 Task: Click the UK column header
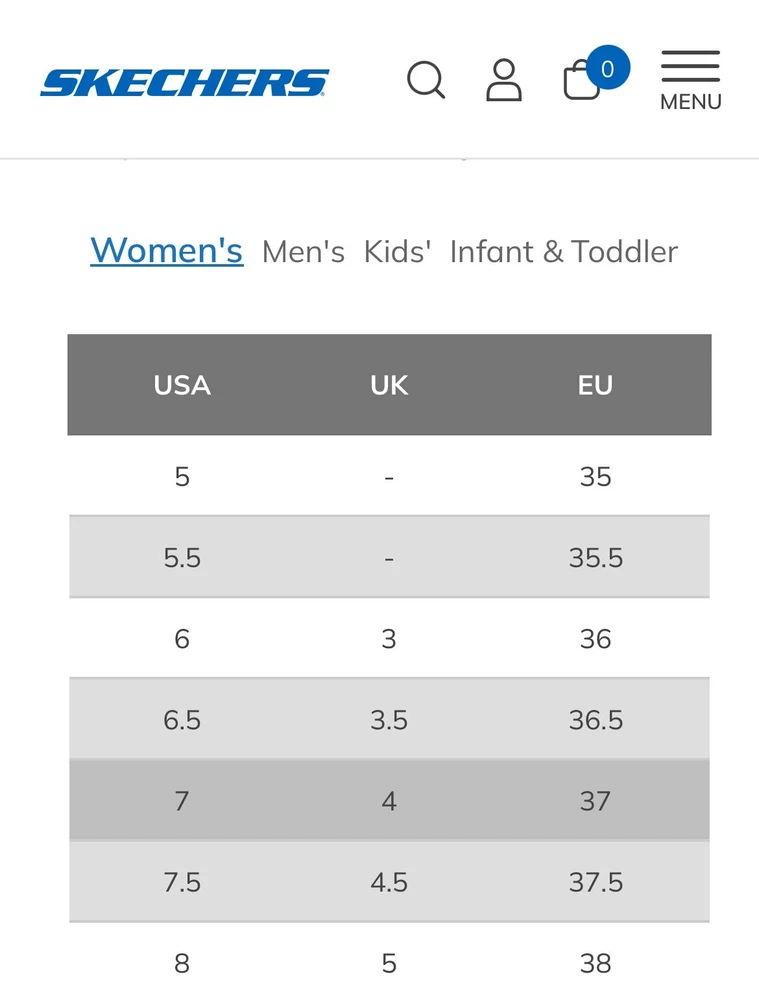(389, 386)
